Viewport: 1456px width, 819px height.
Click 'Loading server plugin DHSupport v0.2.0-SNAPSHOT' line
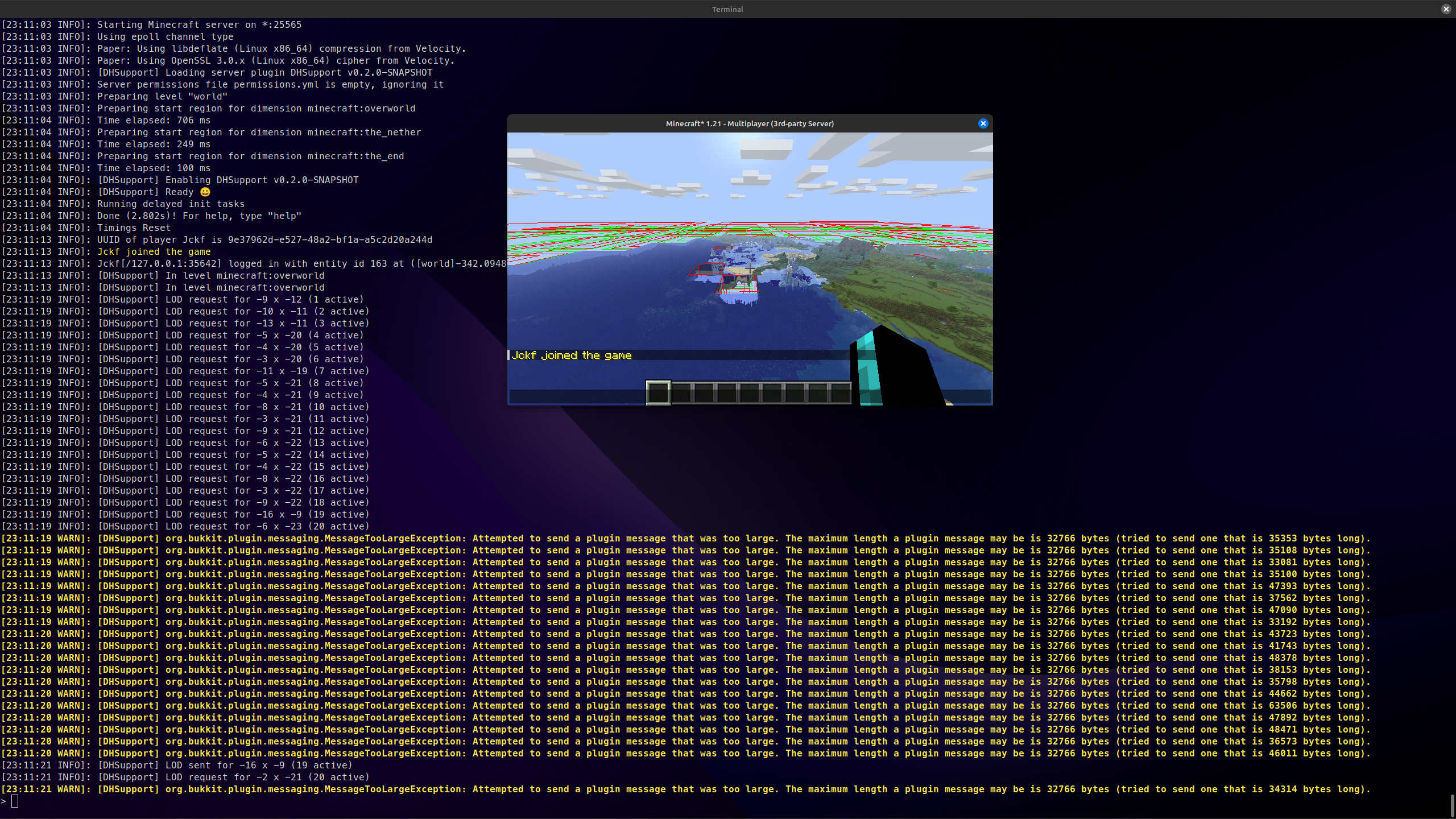click(217, 72)
